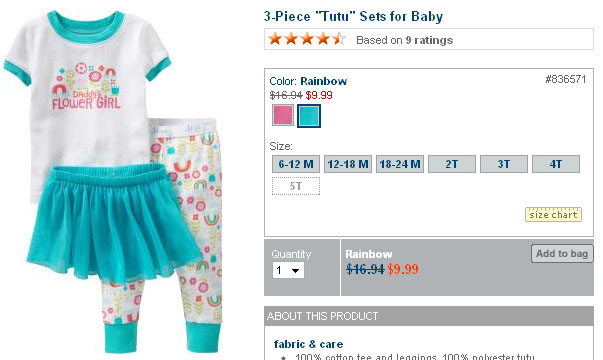Image resolution: width=603 pixels, height=360 pixels.
Task: Click the star rating icons
Action: click(307, 39)
